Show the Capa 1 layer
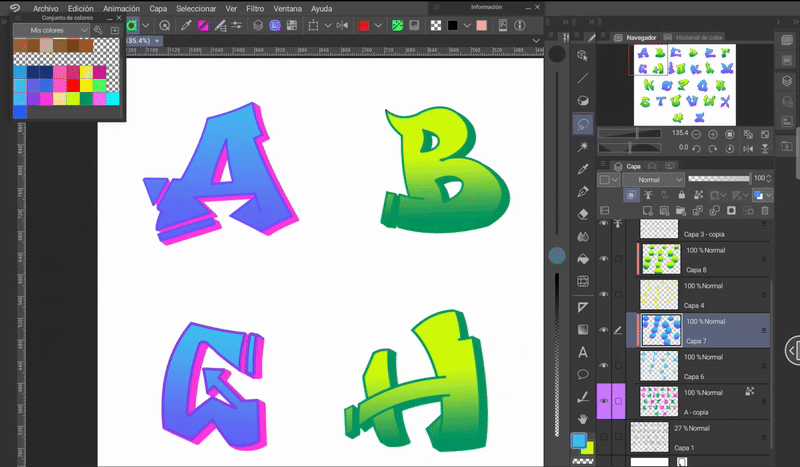The image size is (800, 467). tap(603, 435)
